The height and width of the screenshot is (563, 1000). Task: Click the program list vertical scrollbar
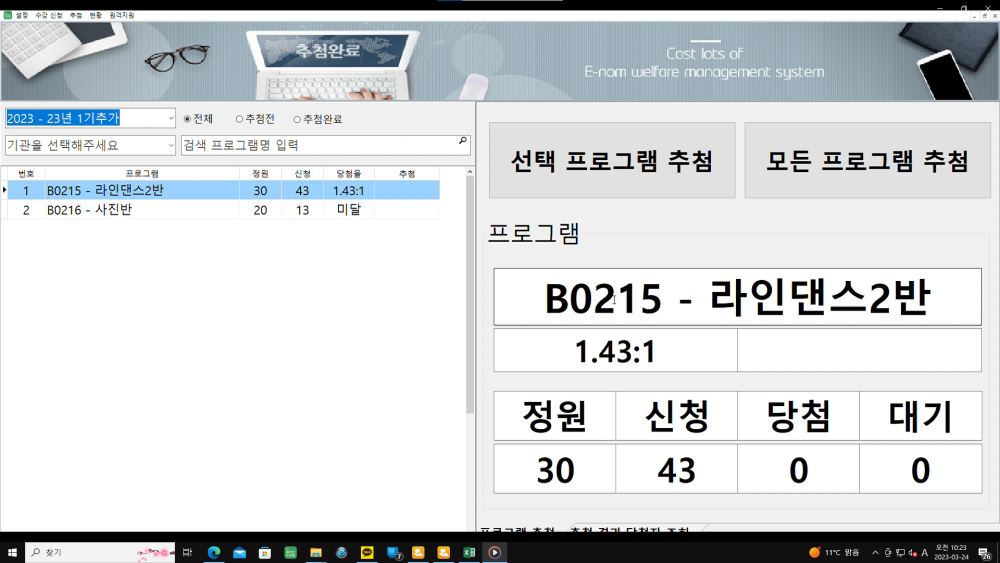pyautogui.click(x=470, y=293)
